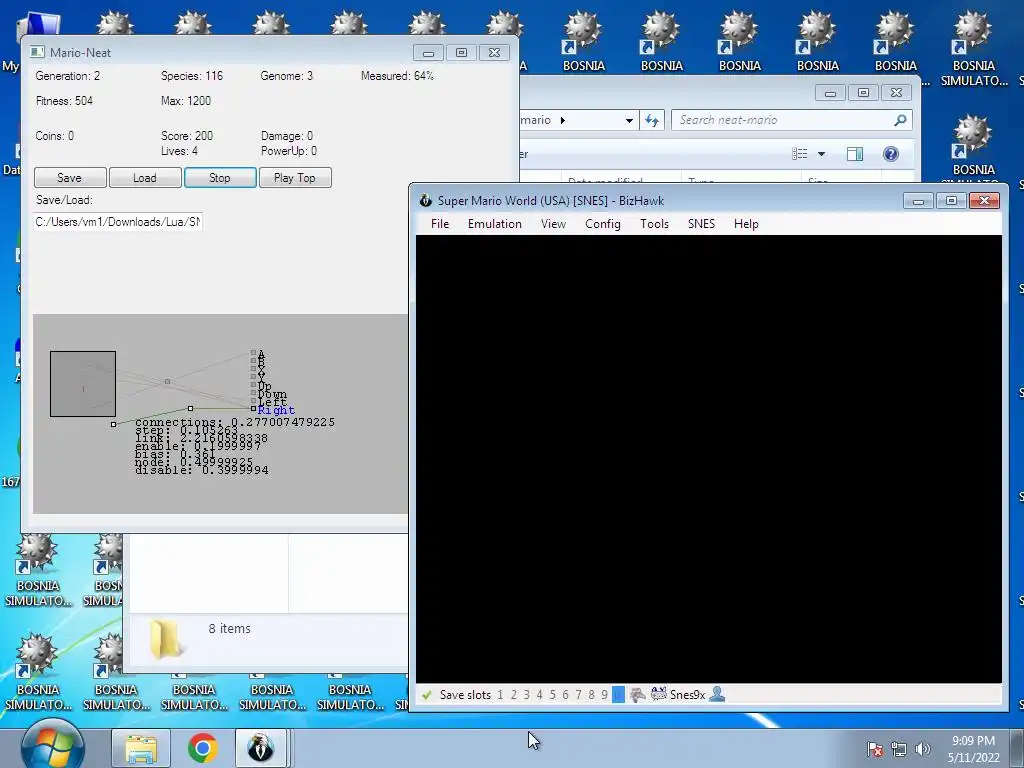This screenshot has height=768, width=1024.
Task: Click the highlighted save slot 0
Action: (x=618, y=695)
